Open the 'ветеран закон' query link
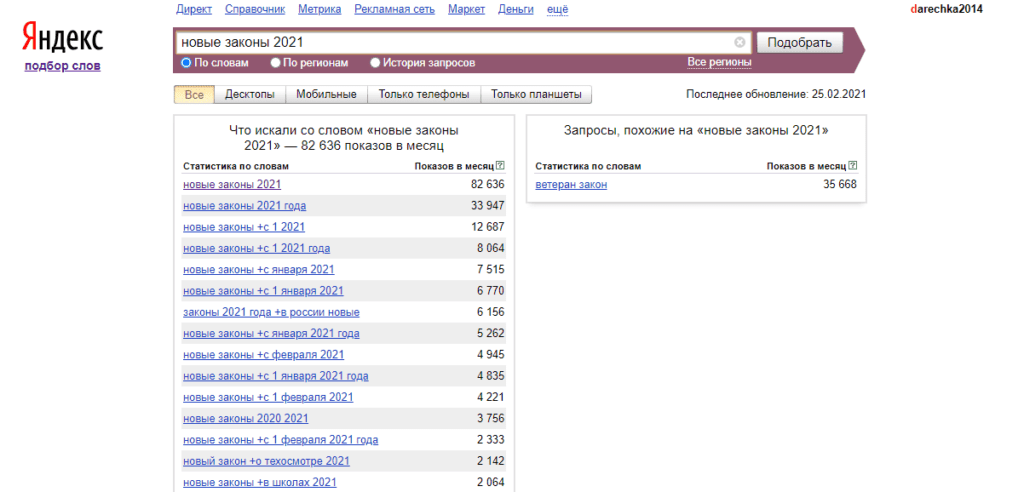1024x492 pixels. point(571,185)
